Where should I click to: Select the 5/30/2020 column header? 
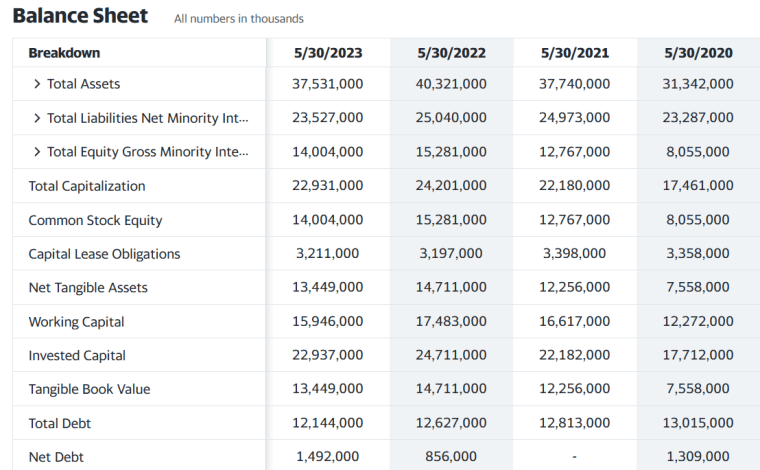click(x=698, y=53)
